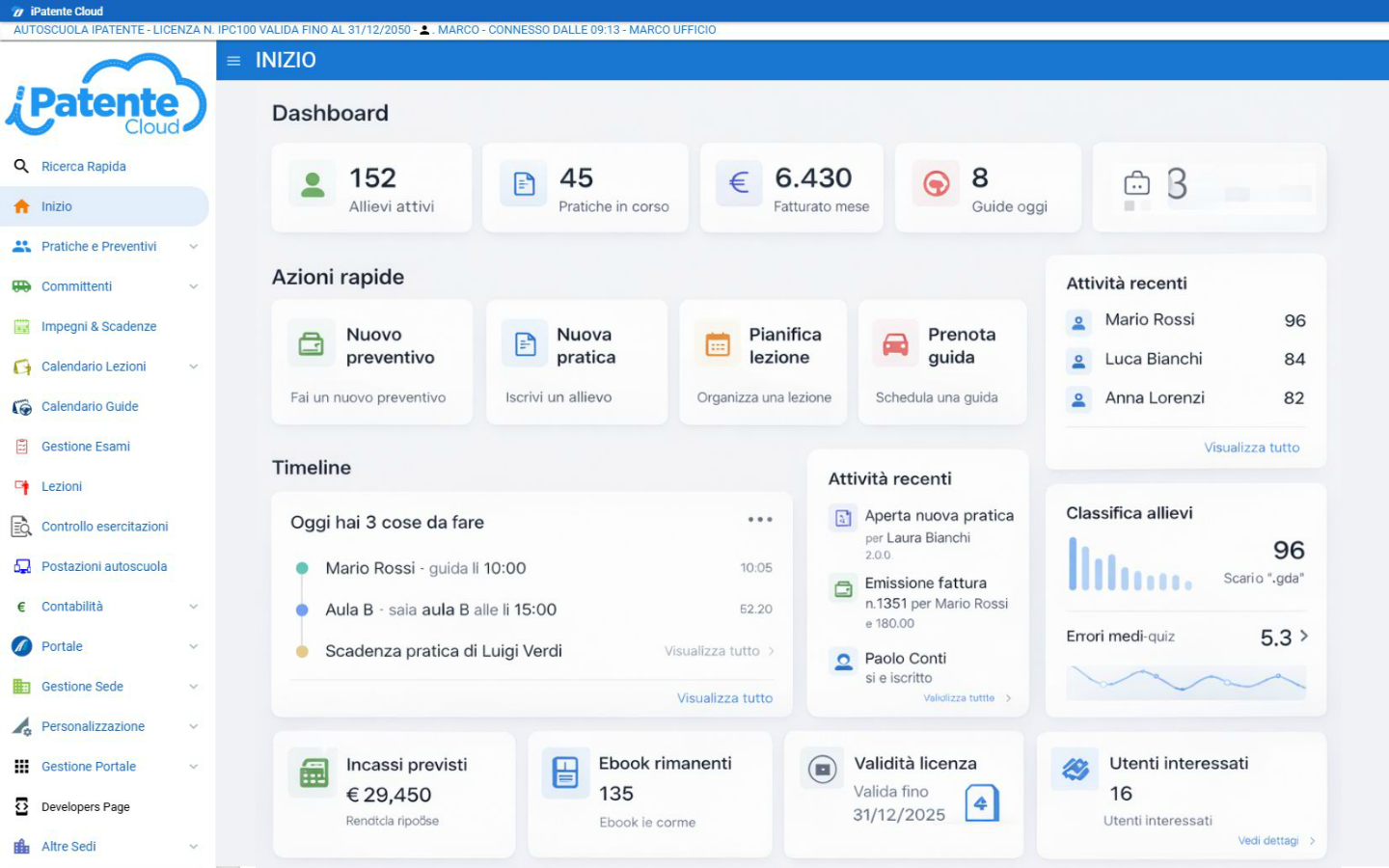This screenshot has width=1389, height=868.
Task: Open the Timeline card options menu
Action: coord(760,519)
